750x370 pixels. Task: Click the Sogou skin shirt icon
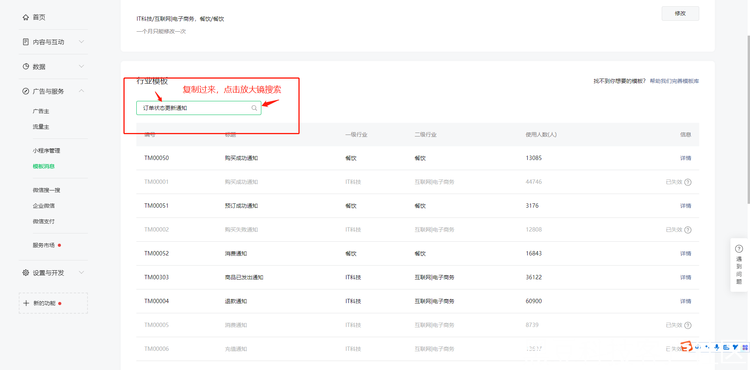(735, 348)
